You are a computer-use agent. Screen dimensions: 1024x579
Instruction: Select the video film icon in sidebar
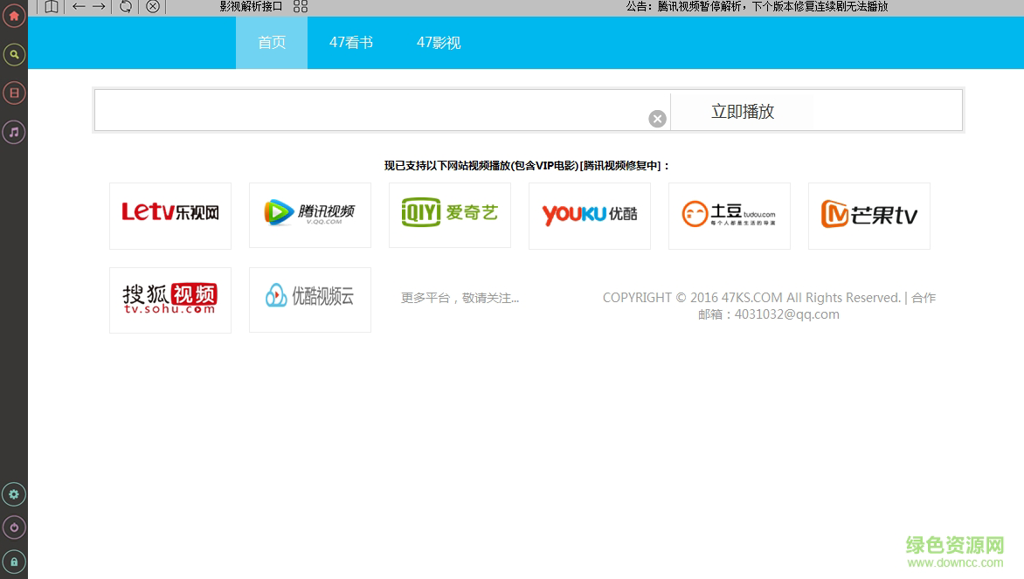[14, 93]
